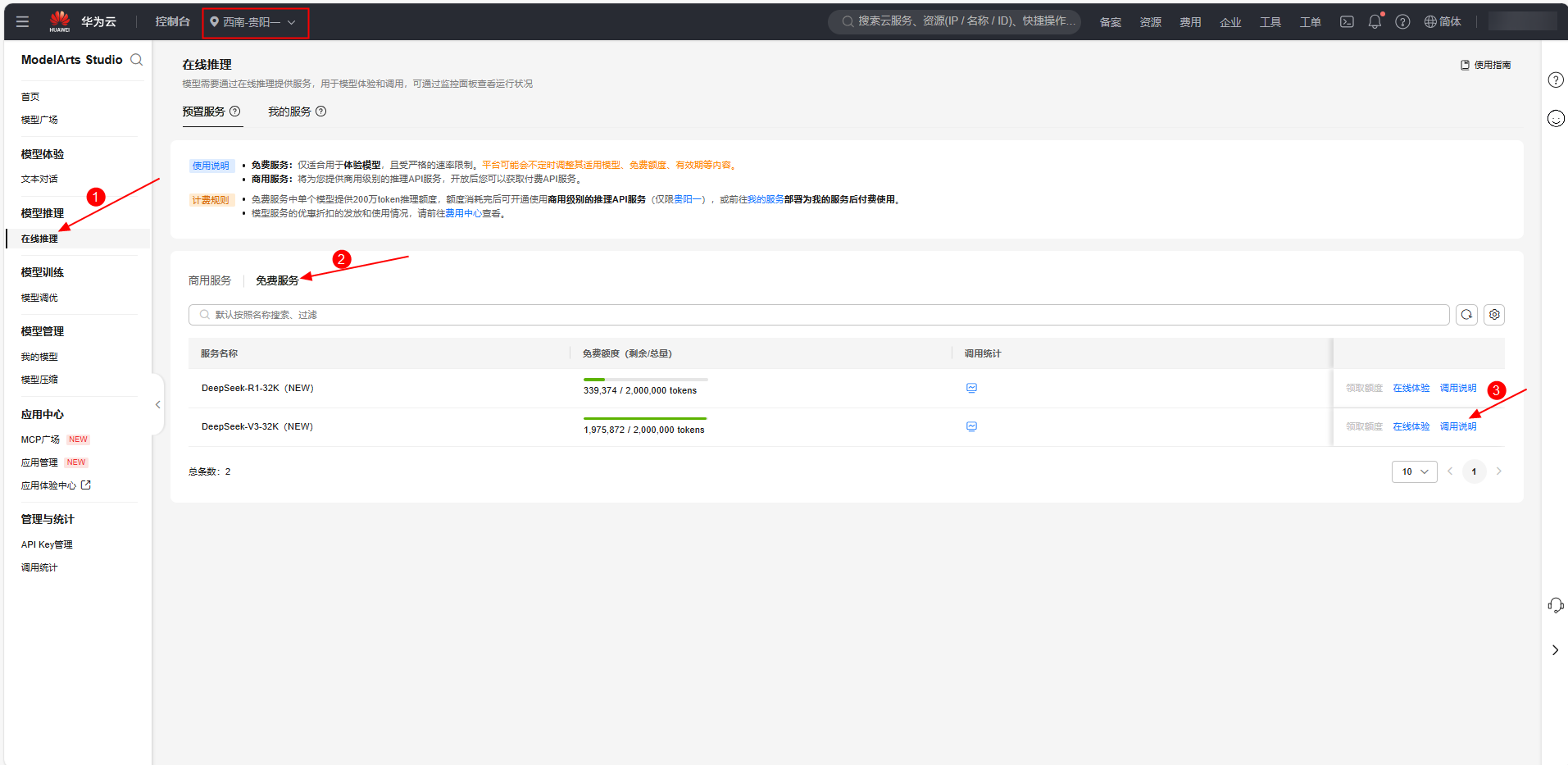Open the 费用中心 link
This screenshot has height=765, width=1568.
coord(463,213)
